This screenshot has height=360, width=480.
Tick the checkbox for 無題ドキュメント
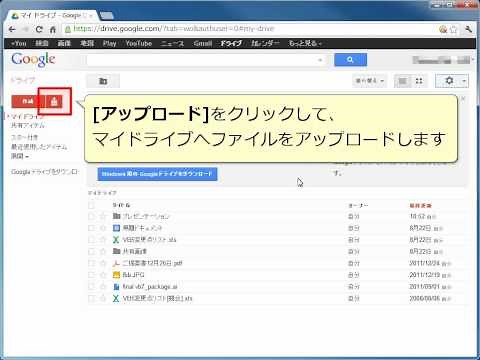tap(91, 228)
